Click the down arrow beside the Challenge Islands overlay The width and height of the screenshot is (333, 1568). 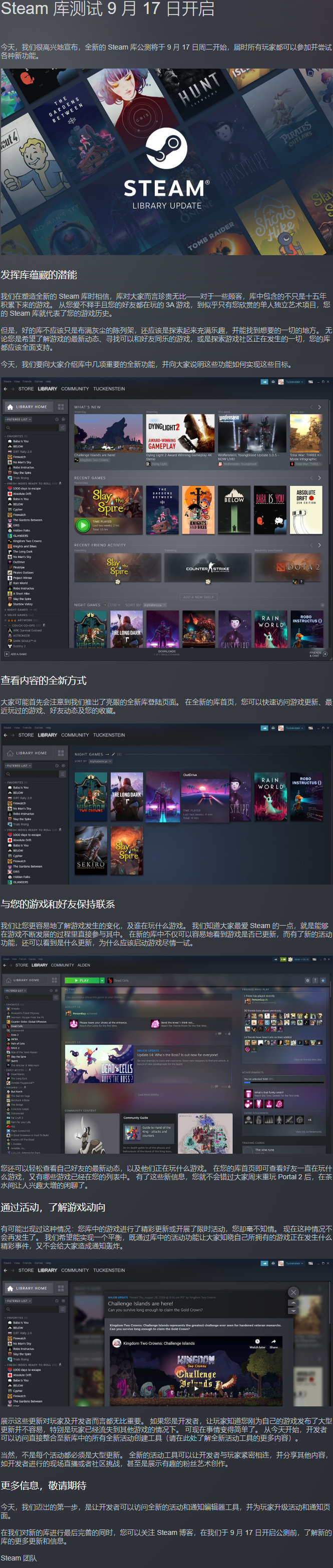point(293,1310)
